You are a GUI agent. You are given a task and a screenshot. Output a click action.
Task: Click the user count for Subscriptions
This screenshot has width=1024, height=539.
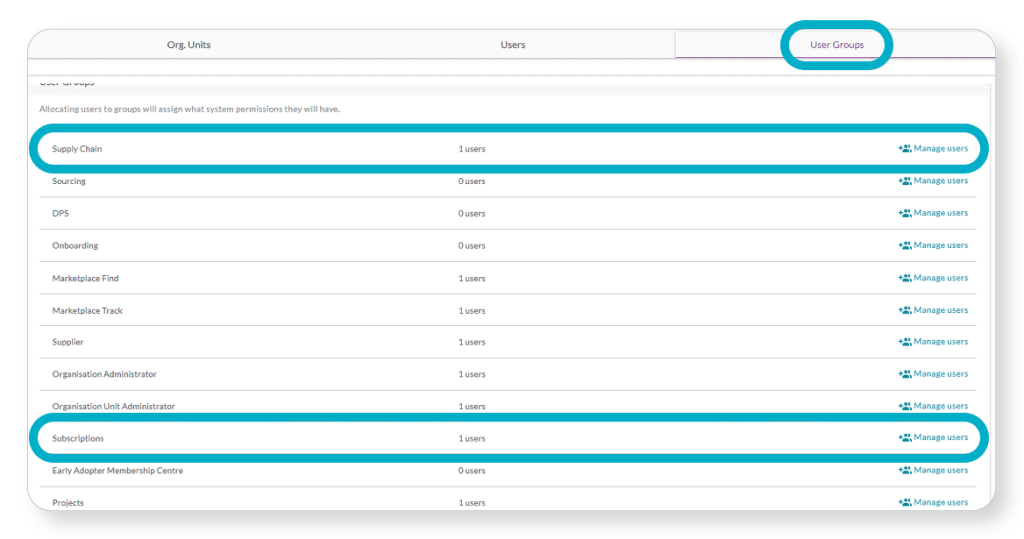tap(472, 438)
